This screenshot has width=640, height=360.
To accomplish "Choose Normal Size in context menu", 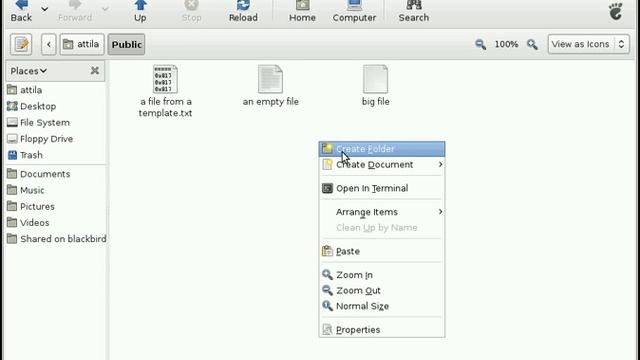I will (x=382, y=306).
